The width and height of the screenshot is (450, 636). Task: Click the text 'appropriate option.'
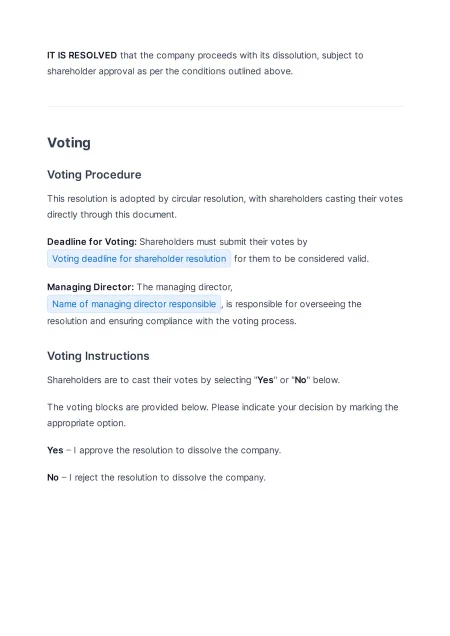[86, 423]
